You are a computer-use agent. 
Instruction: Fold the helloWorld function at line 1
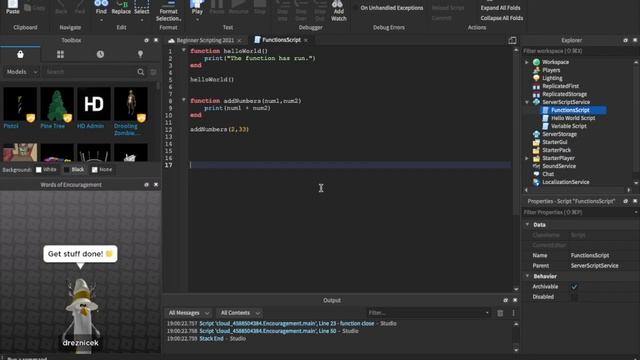click(x=184, y=50)
